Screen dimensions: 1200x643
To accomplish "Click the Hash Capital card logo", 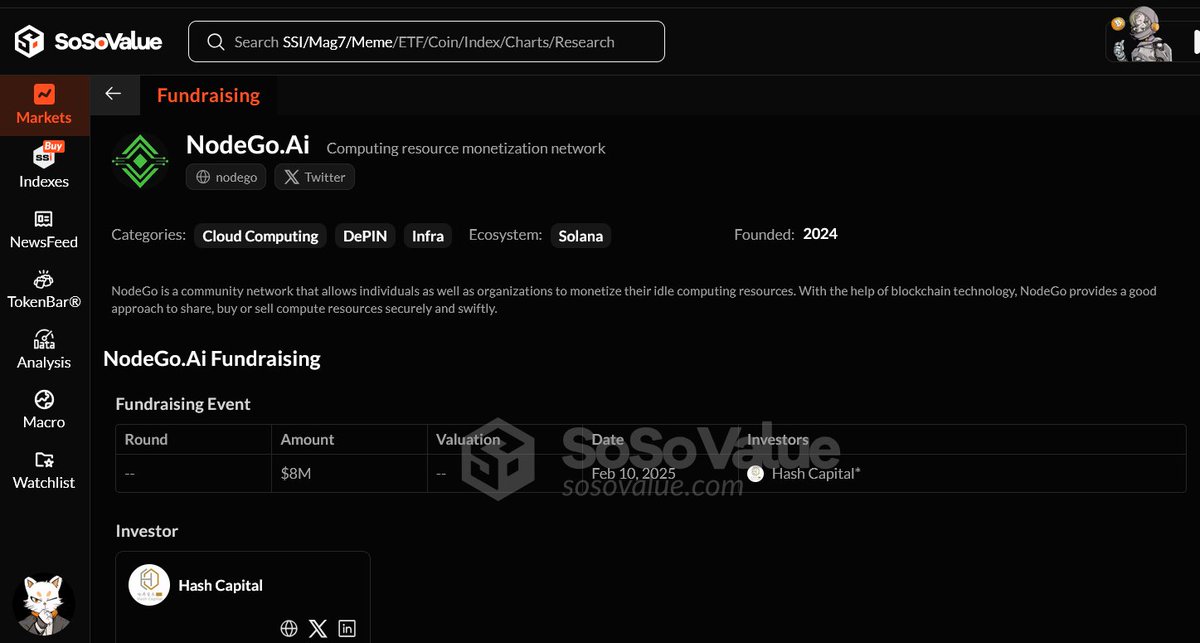I will click(149, 585).
